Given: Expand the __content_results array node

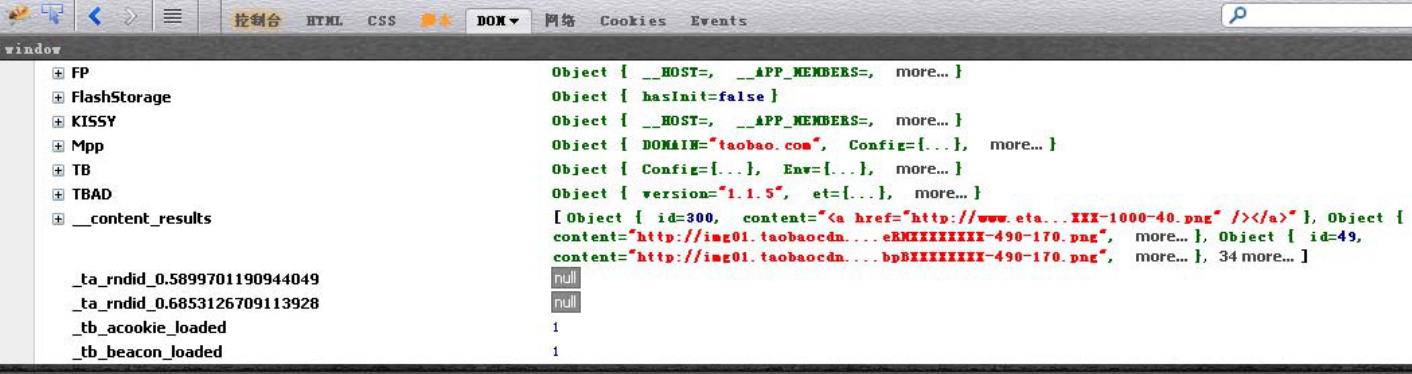Looking at the screenshot, I should point(58,219).
